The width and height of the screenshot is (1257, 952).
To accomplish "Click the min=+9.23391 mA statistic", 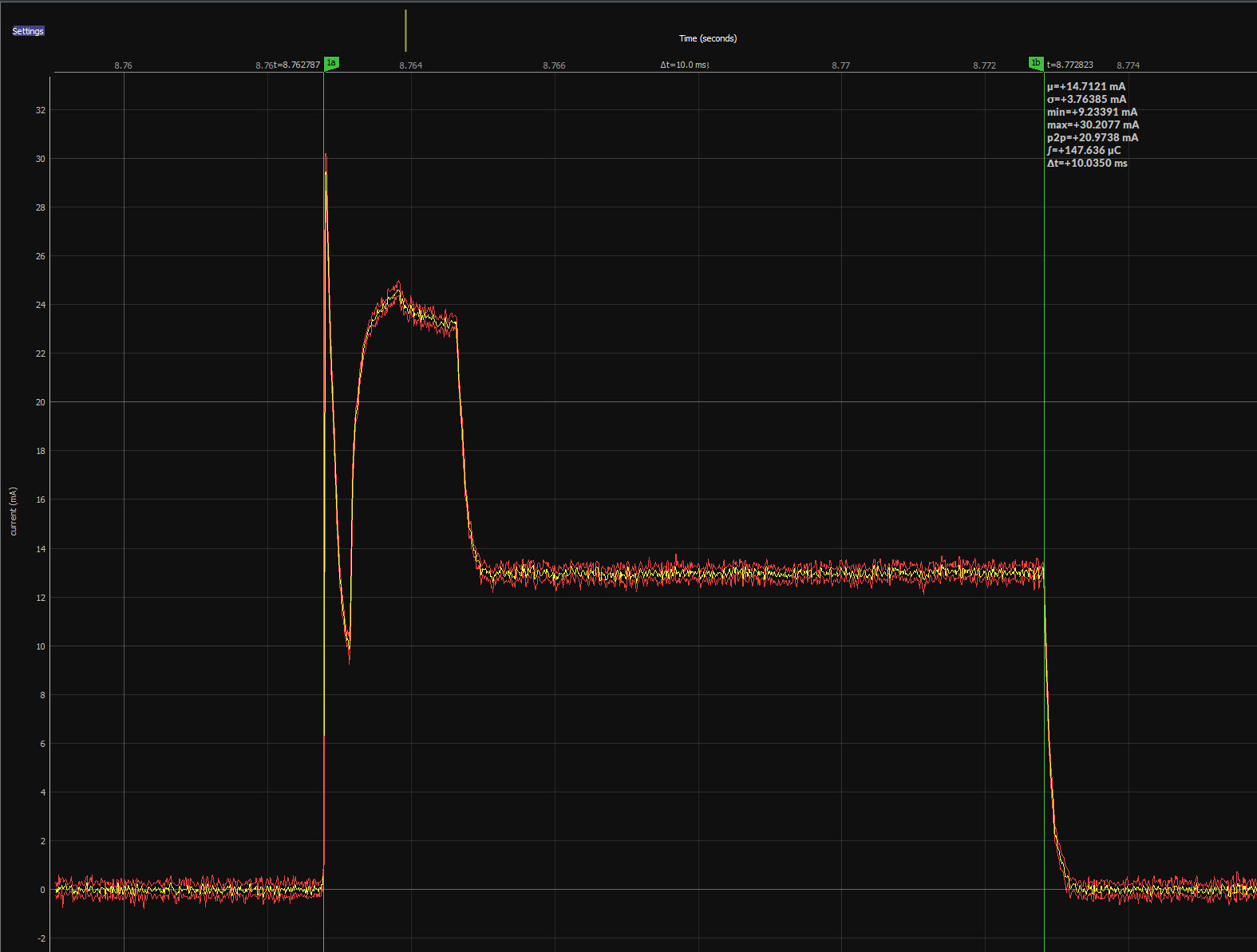I will (1093, 112).
